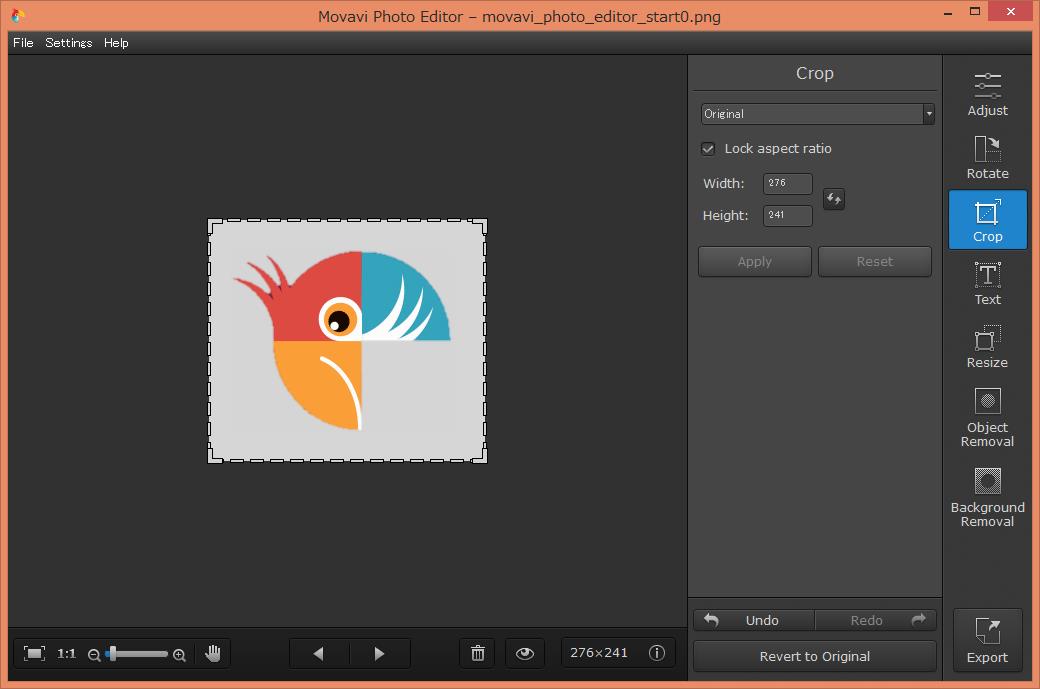The image size is (1040, 689).
Task: Toggle fit-to-screen view
Action: 35,653
